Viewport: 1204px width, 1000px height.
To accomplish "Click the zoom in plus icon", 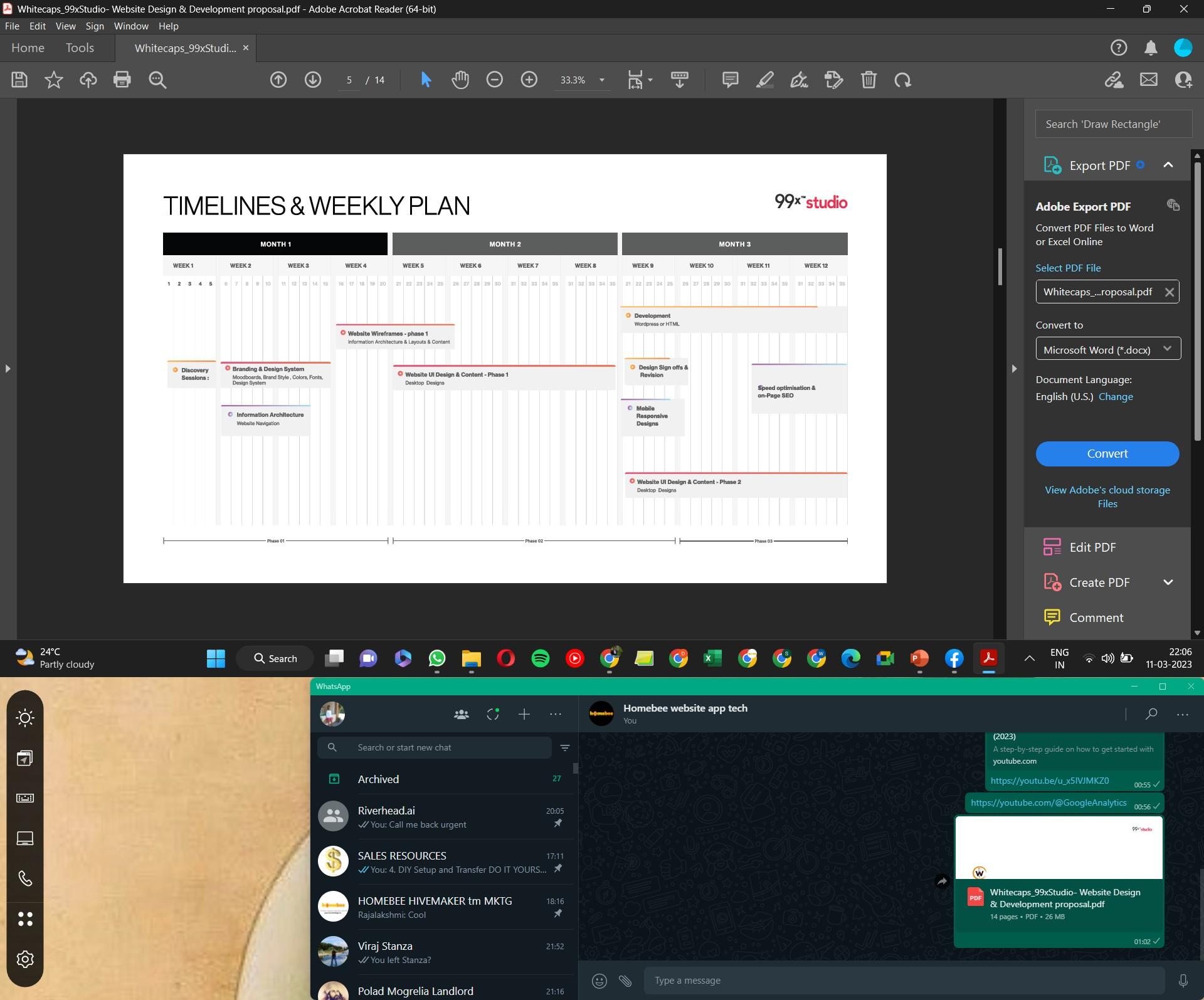I will point(529,80).
